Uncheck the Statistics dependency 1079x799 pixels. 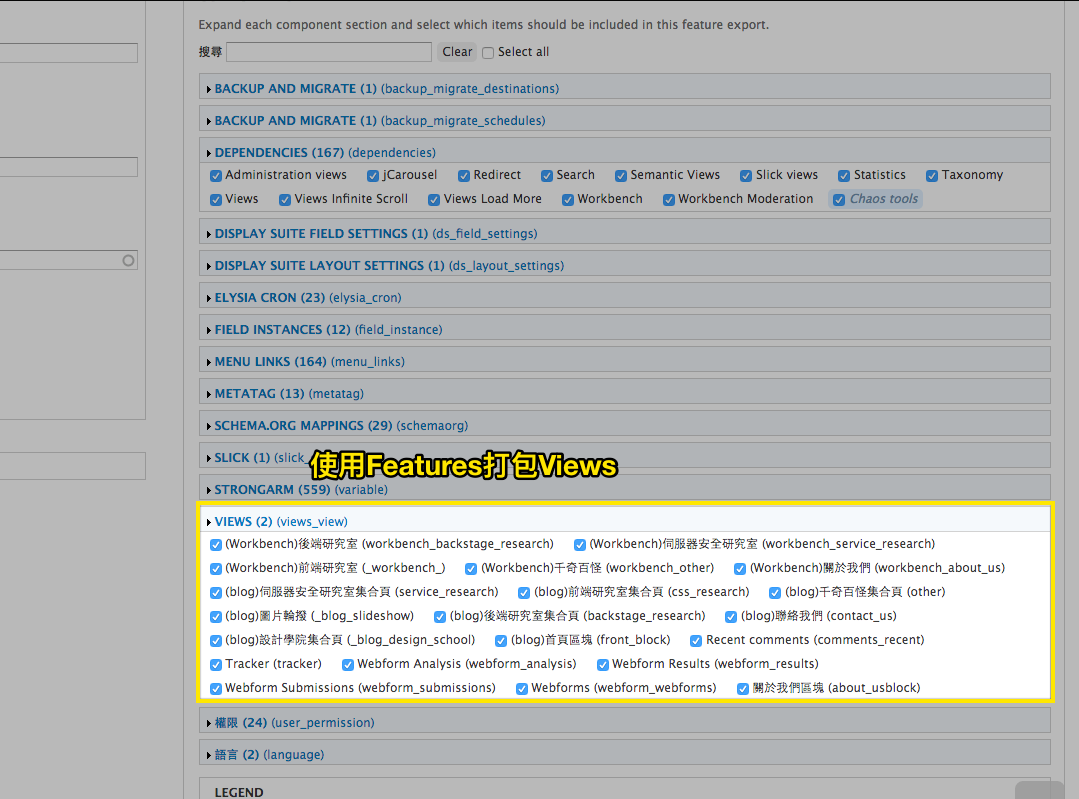[x=844, y=176]
